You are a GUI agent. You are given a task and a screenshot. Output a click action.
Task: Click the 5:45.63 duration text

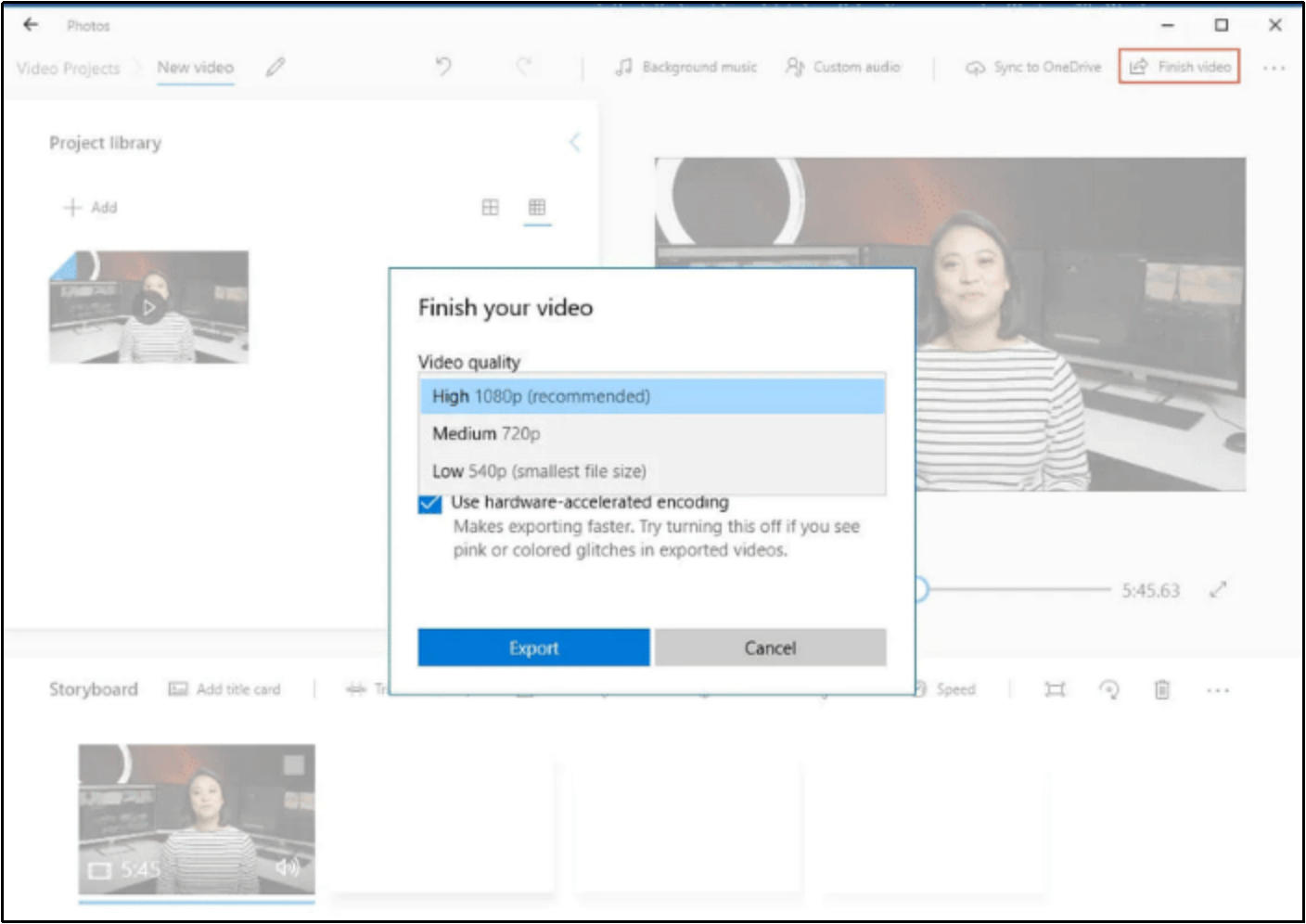tap(1150, 590)
